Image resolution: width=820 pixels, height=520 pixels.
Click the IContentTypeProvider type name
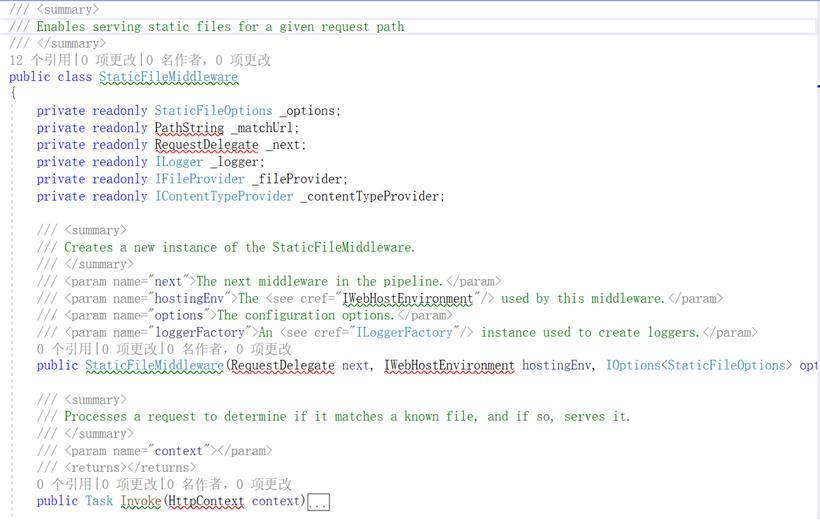coord(224,197)
